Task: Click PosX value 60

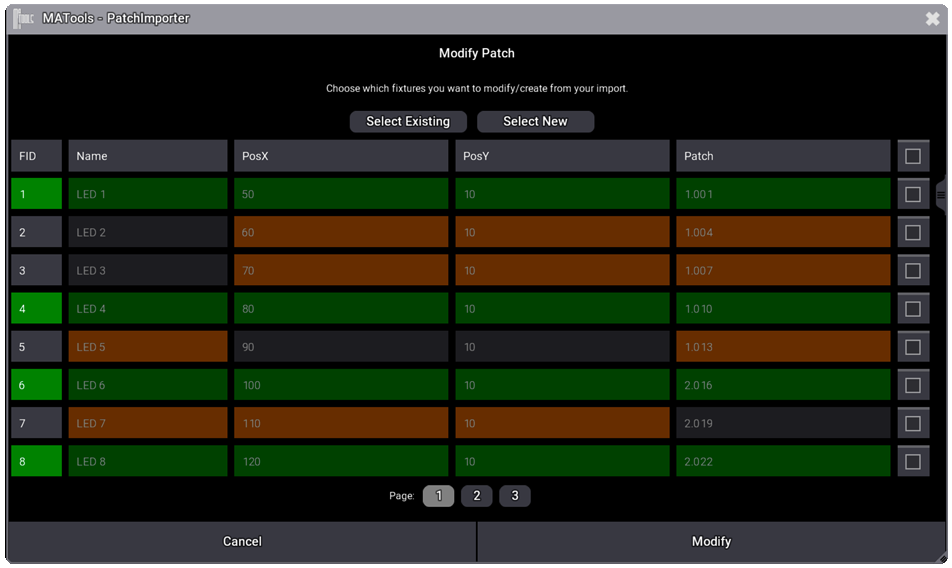Action: 341,232
